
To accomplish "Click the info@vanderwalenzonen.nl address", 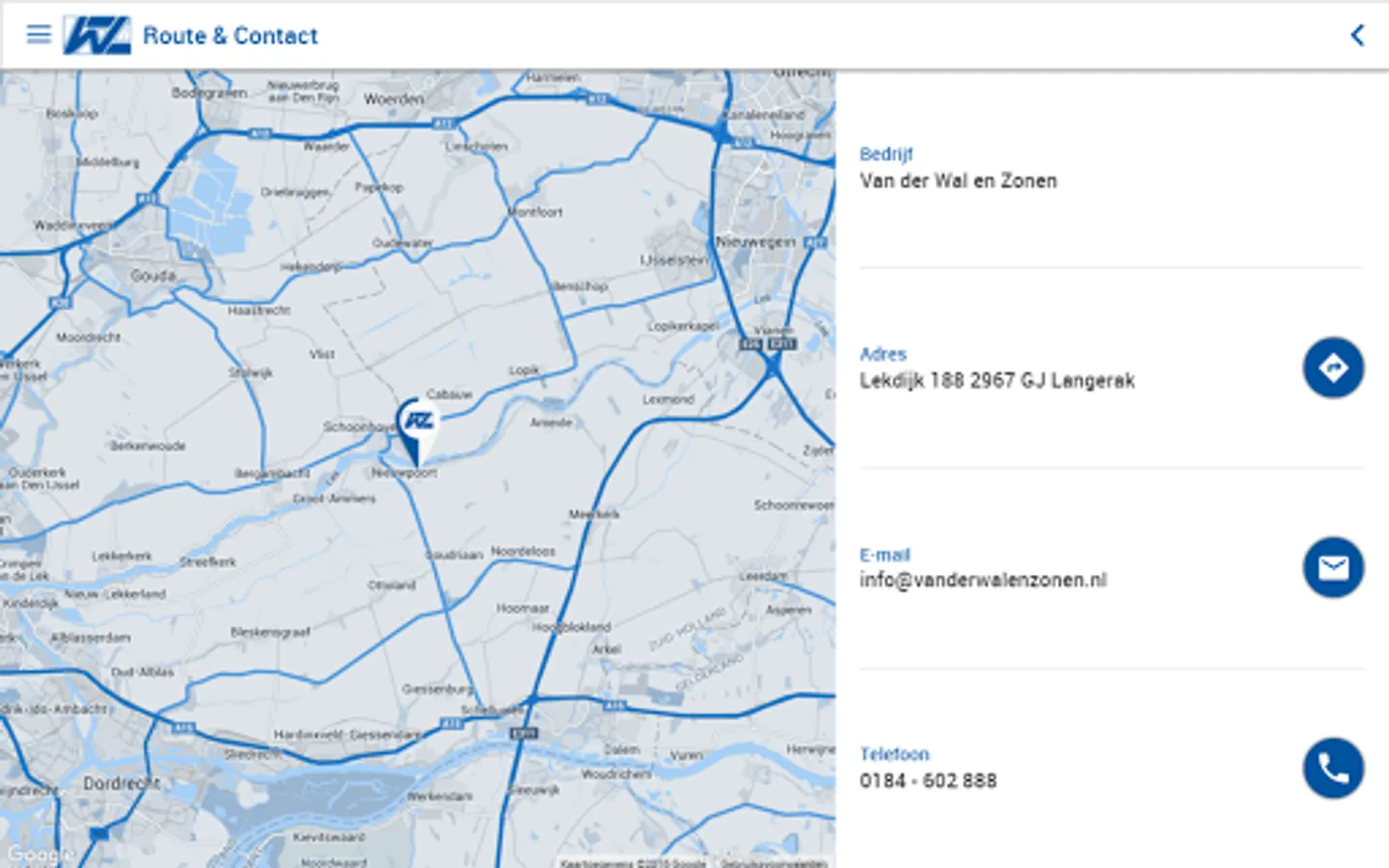I will [983, 580].
